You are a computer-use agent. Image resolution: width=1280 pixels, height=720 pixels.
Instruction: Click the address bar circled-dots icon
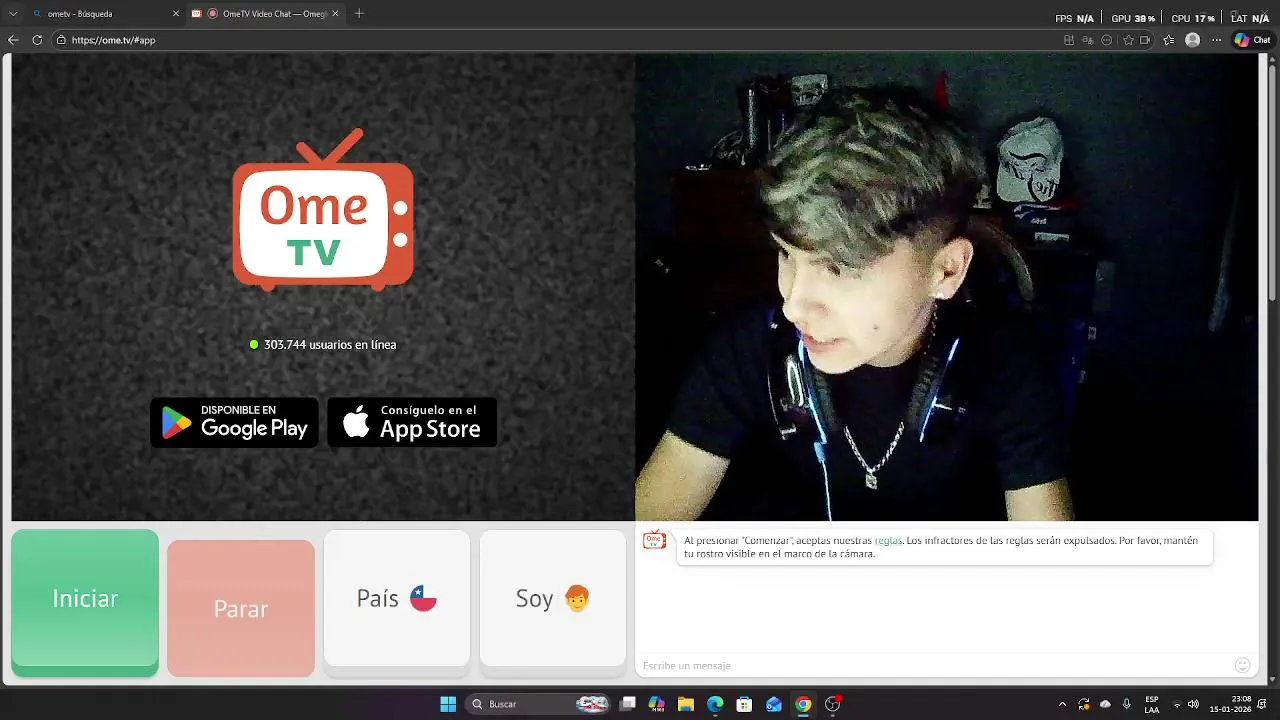click(x=1106, y=40)
